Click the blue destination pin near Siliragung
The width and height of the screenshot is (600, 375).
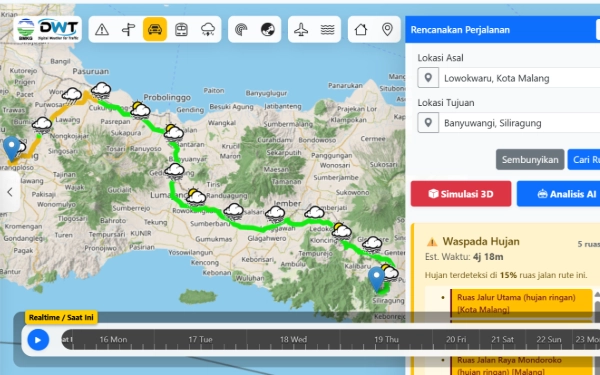(x=376, y=279)
